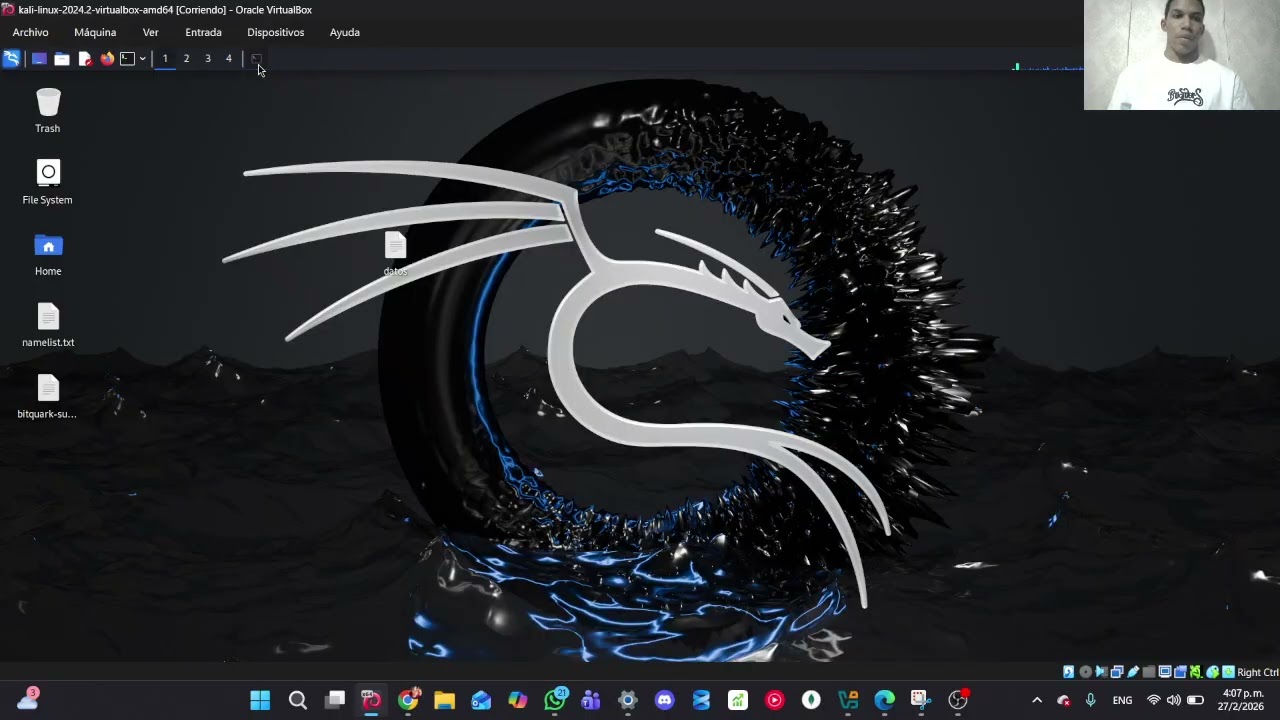Open Copilot from the taskbar
1280x720 pixels.
point(517,700)
